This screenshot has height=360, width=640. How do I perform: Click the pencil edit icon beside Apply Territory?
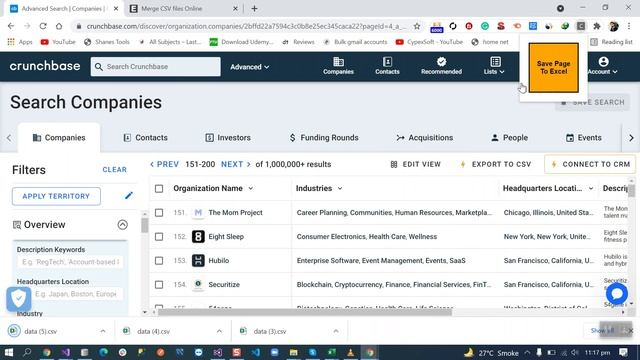click(129, 196)
